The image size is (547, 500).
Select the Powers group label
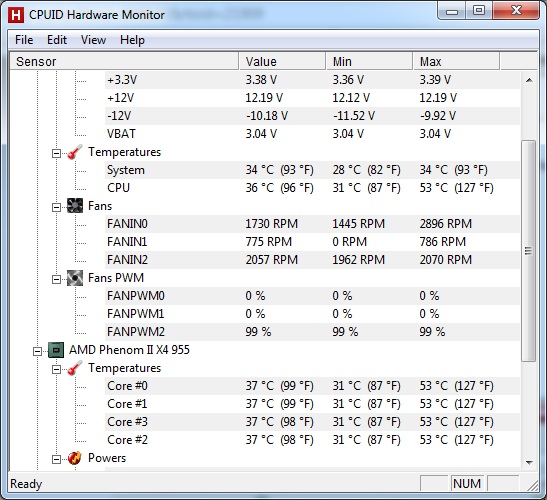[x=107, y=458]
